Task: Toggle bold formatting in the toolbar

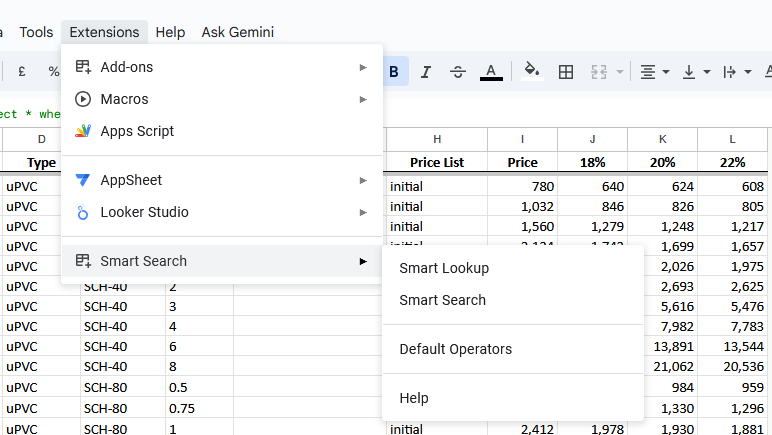Action: click(x=395, y=72)
